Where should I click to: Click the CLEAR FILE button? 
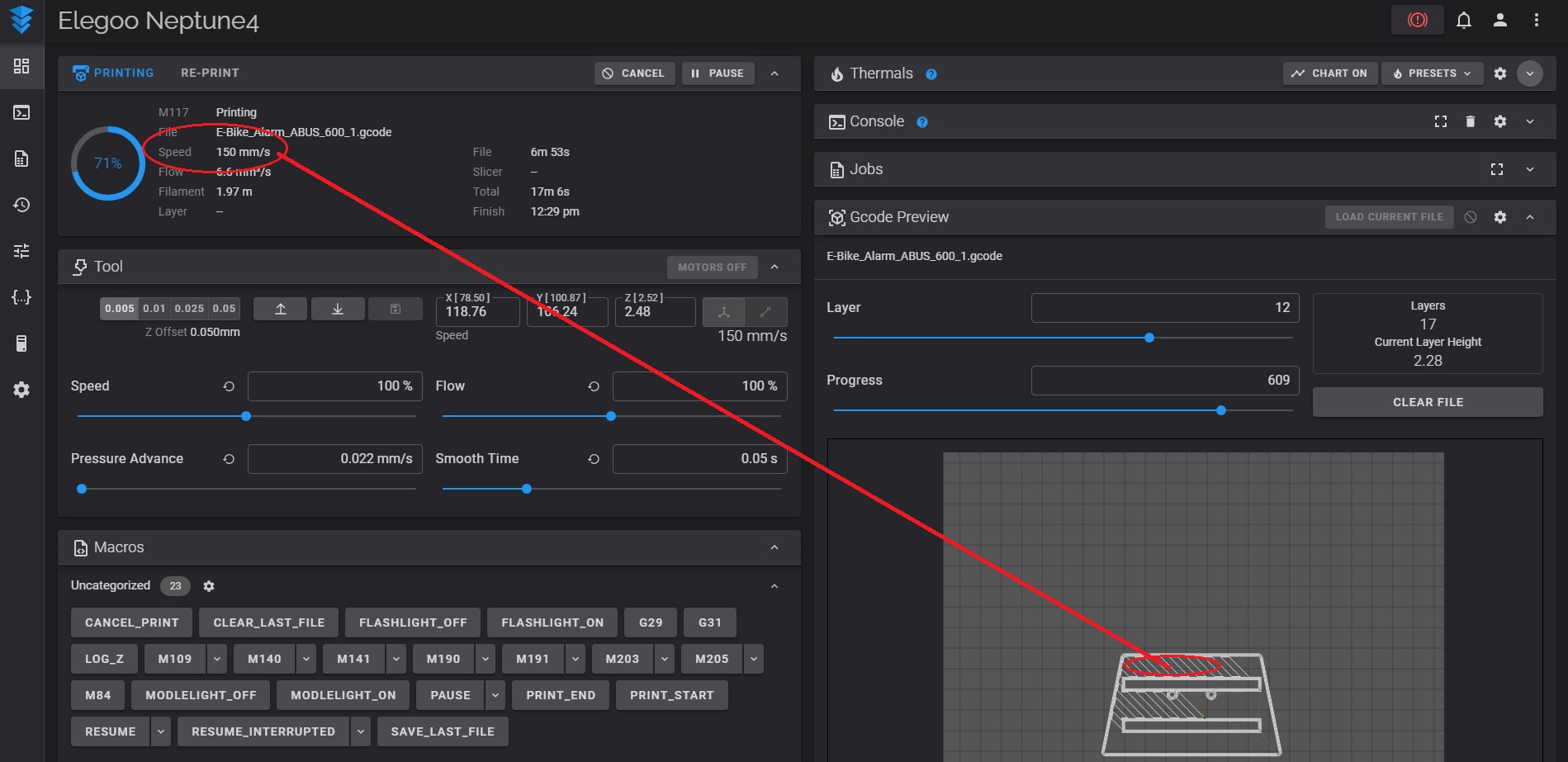coord(1428,402)
